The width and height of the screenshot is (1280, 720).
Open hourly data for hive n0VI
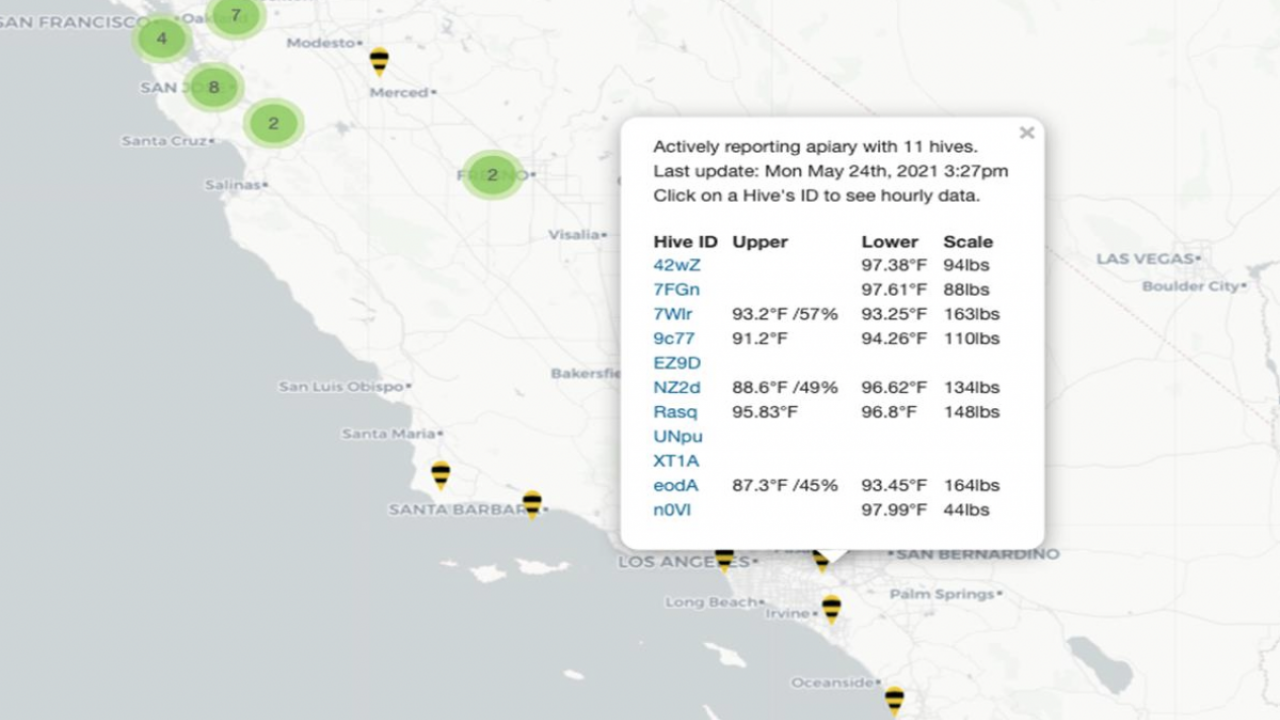point(672,510)
